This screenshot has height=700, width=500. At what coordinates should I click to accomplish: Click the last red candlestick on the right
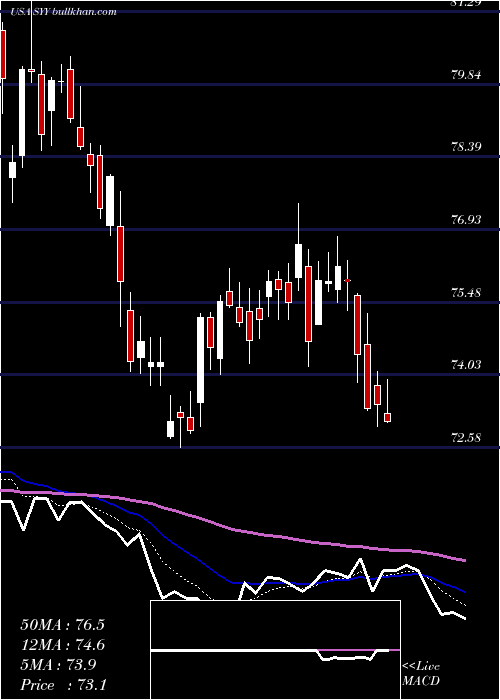pos(388,417)
